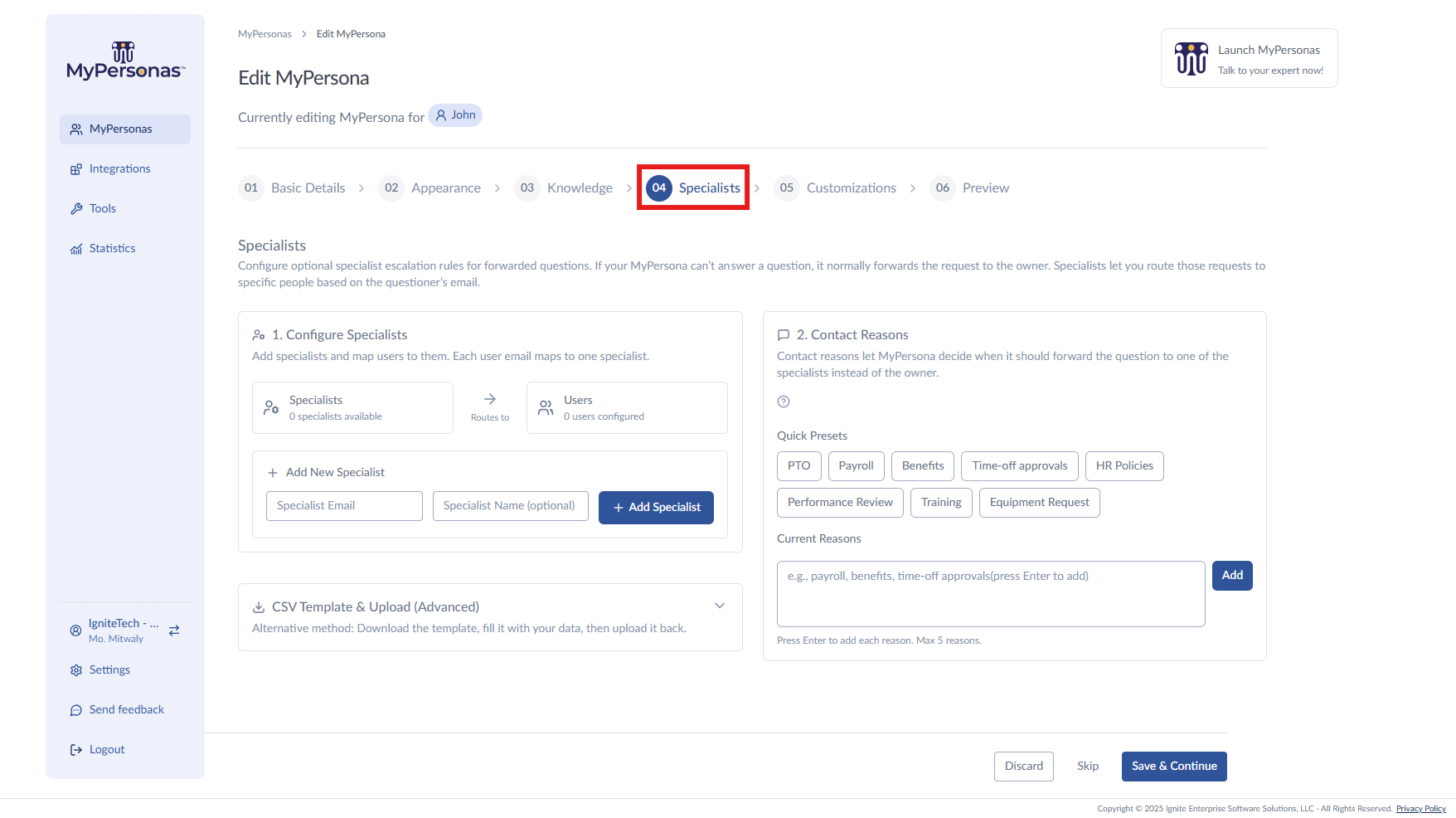The width and height of the screenshot is (1456, 818).
Task: Click the Users configured card
Action: tap(627, 408)
